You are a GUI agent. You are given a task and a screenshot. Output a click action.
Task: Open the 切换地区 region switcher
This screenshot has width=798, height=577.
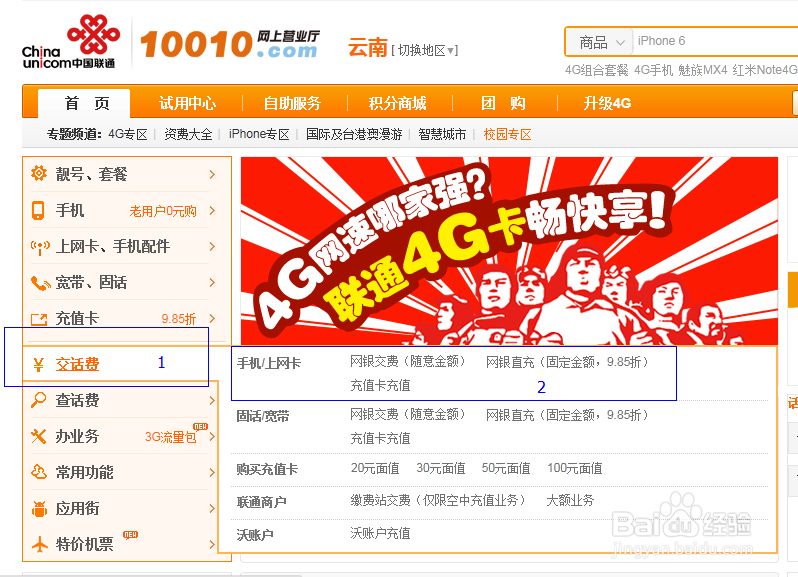click(424, 50)
